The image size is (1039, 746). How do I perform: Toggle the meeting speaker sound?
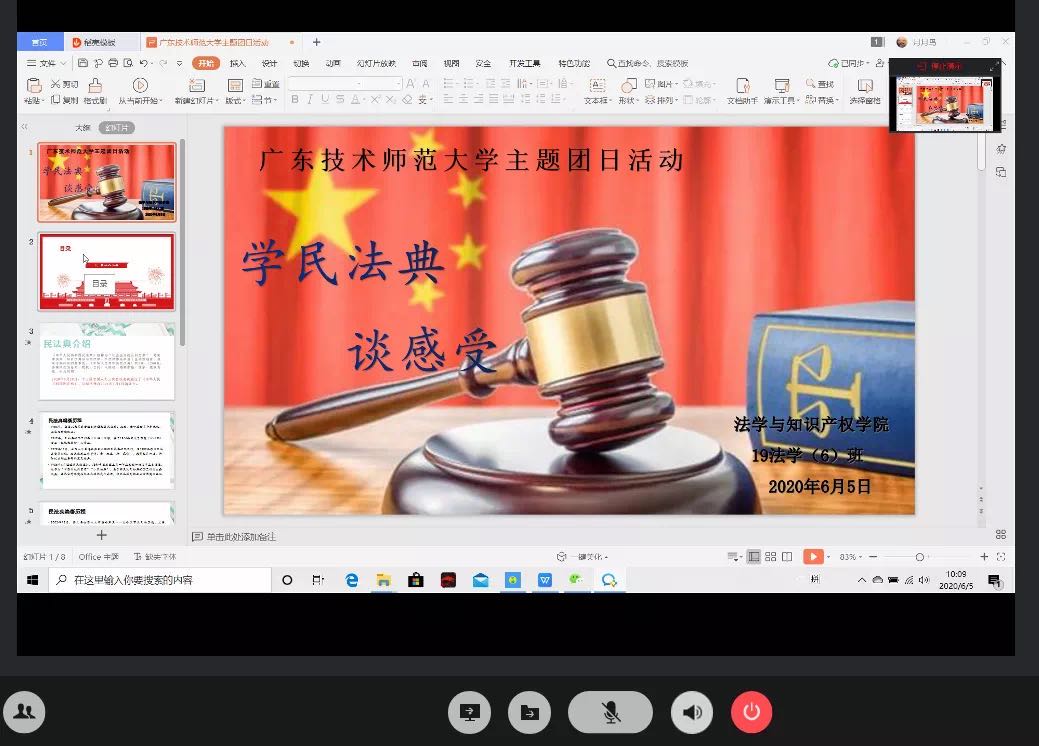tap(692, 712)
